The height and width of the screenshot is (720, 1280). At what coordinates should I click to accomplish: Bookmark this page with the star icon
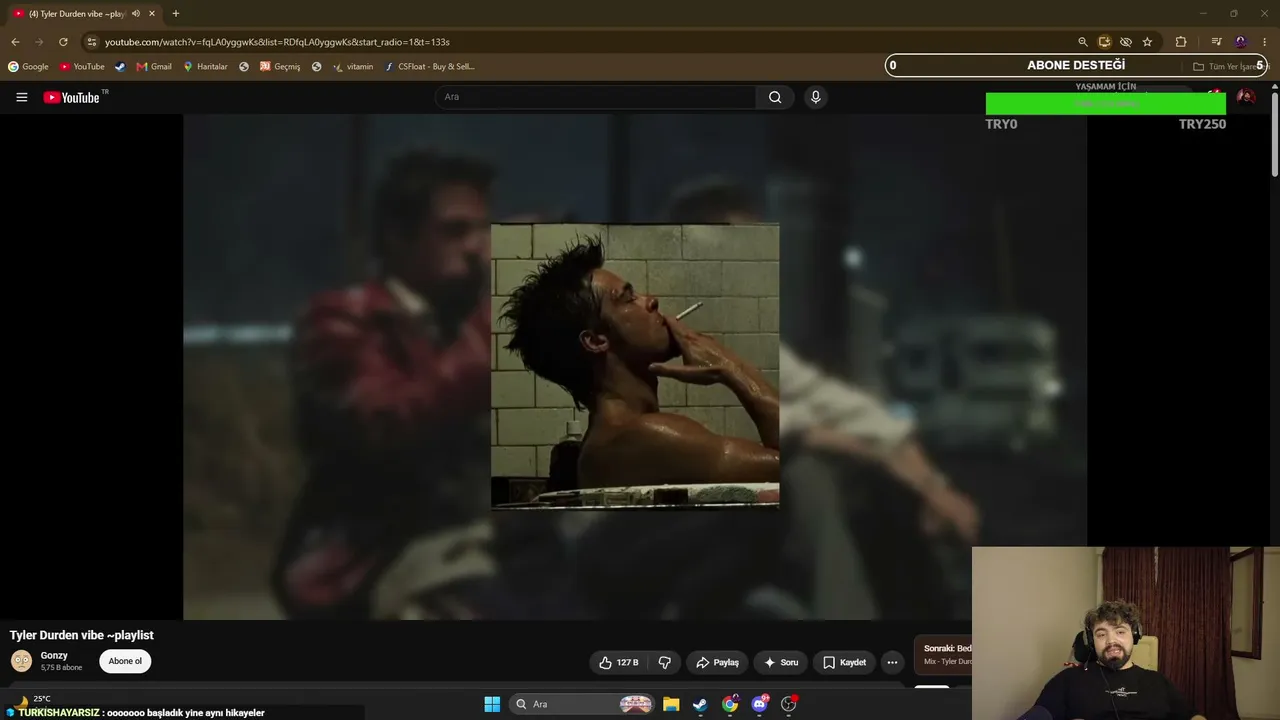tap(1147, 42)
